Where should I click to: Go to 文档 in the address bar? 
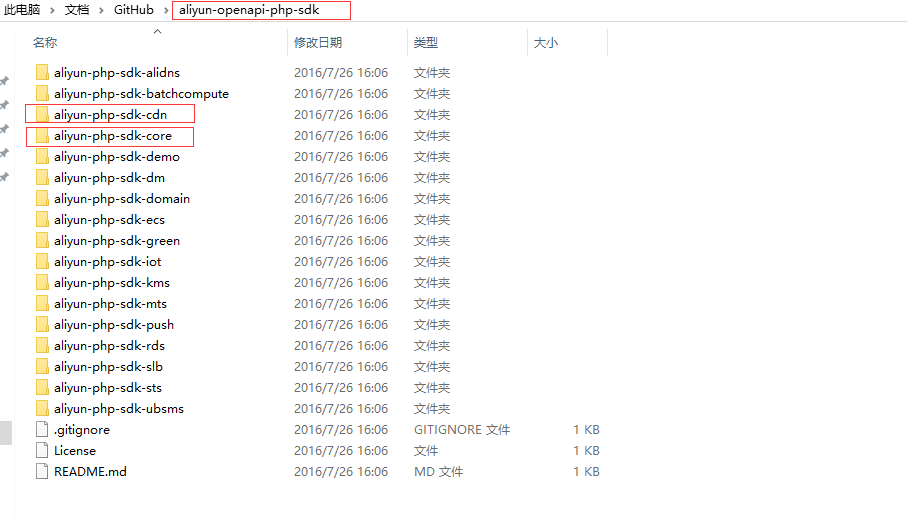(77, 10)
